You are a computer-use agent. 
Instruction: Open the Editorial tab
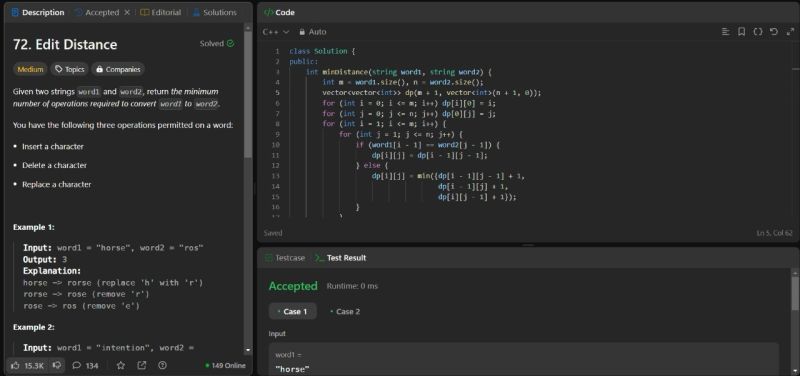(x=161, y=12)
